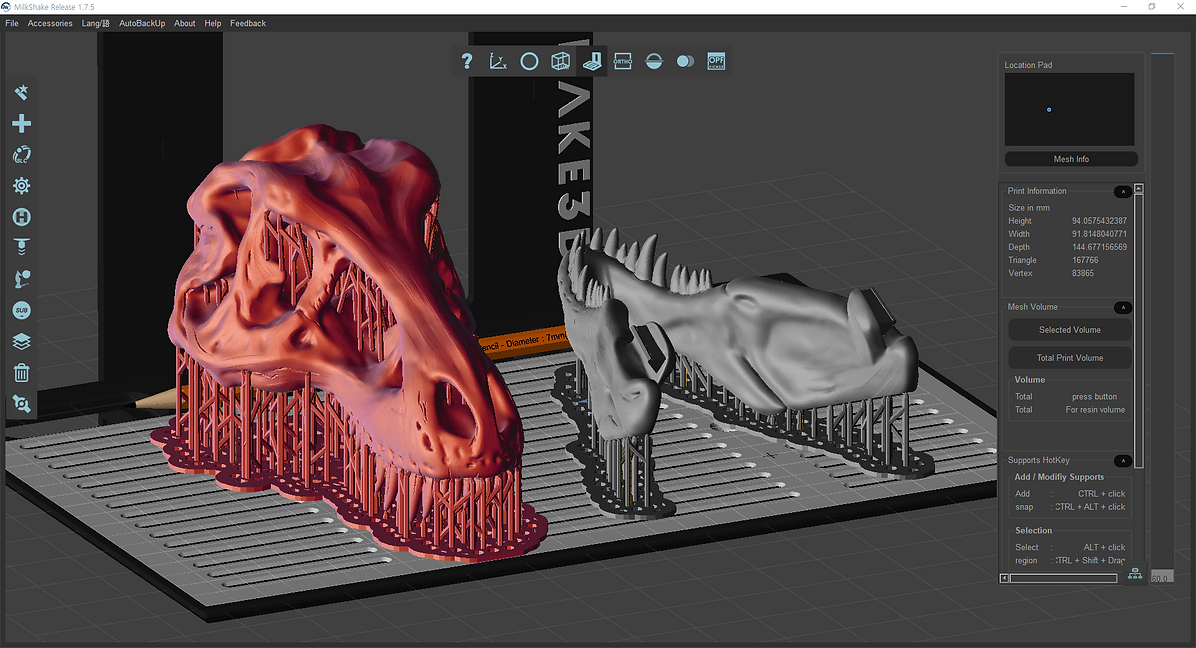Image resolution: width=1196 pixels, height=648 pixels.
Task: Switch to ORTHO orthographic view
Action: [622, 61]
